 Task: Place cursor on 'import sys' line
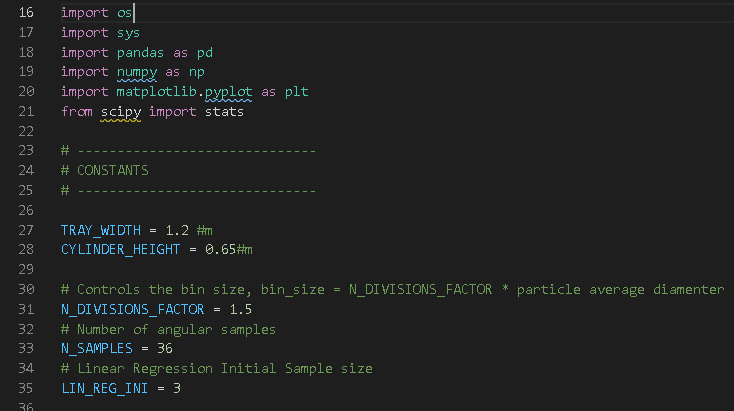(100, 33)
